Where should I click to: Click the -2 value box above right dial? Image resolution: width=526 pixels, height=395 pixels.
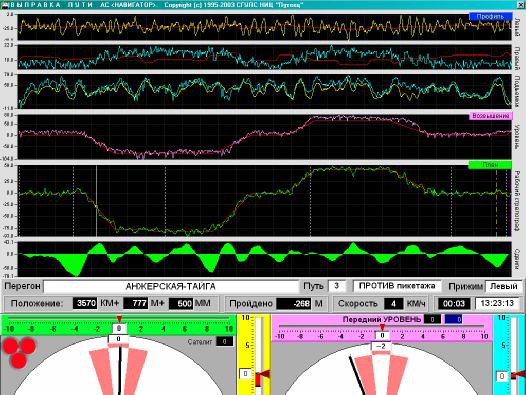tap(381, 346)
